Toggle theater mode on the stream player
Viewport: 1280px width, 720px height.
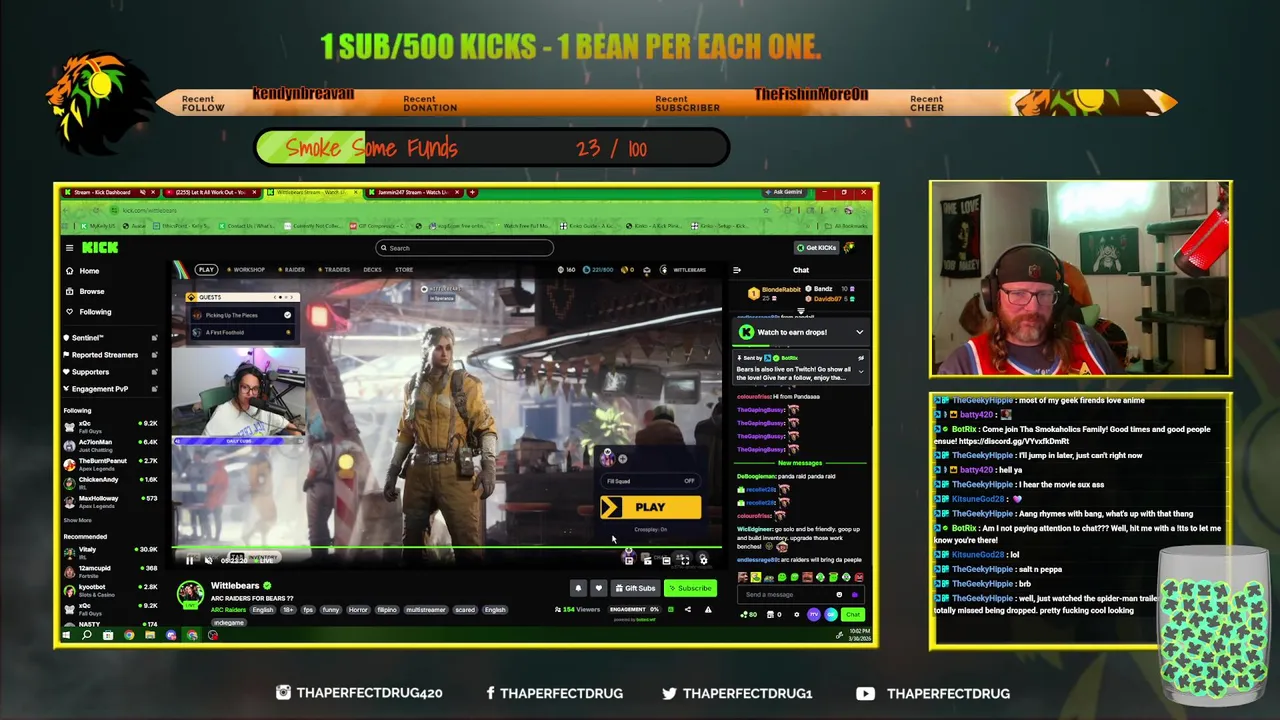pos(666,560)
